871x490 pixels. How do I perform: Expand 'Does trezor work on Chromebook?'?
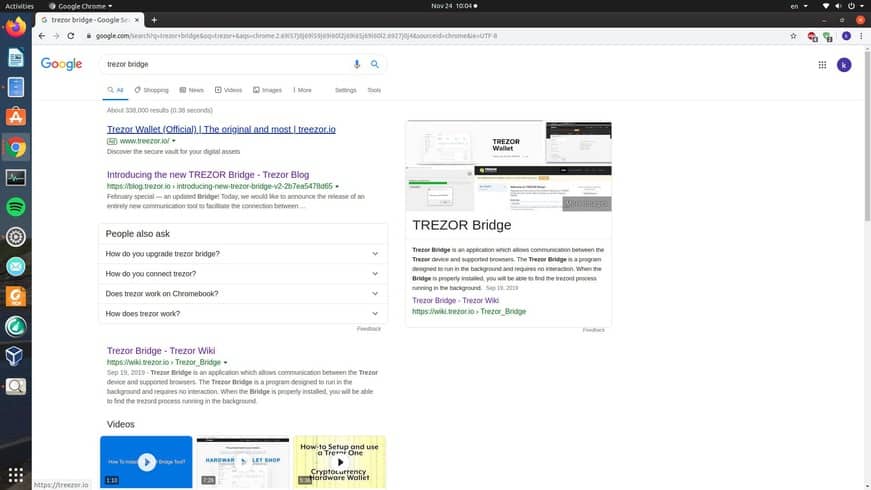click(243, 294)
